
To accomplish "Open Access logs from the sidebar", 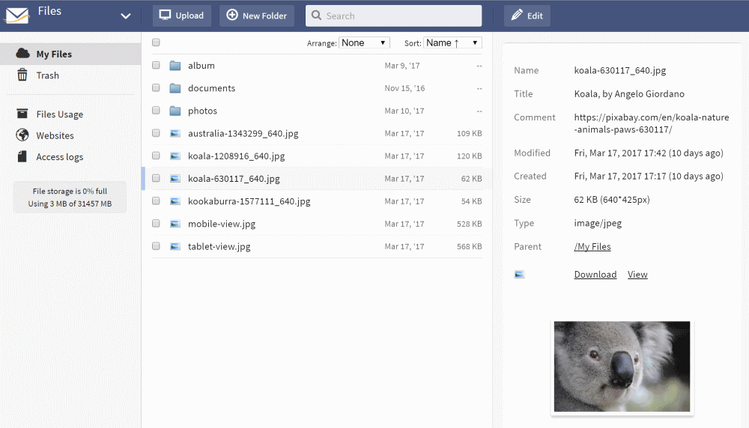I will pyautogui.click(x=60, y=156).
